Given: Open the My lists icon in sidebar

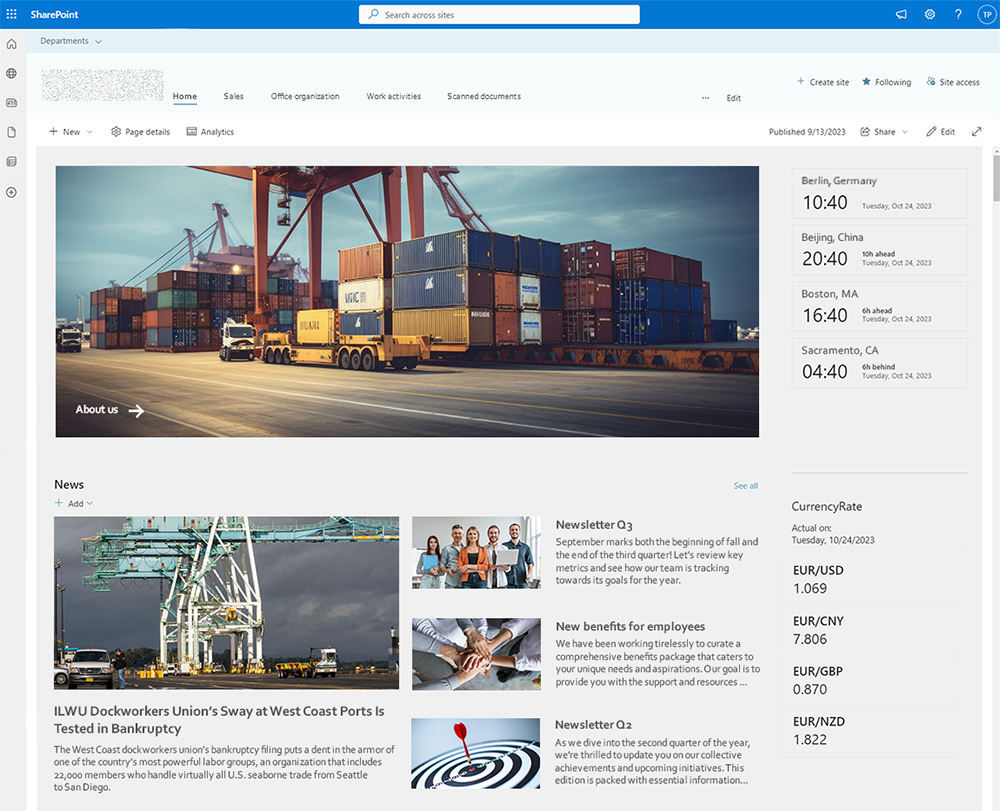Looking at the screenshot, I should pos(12,161).
